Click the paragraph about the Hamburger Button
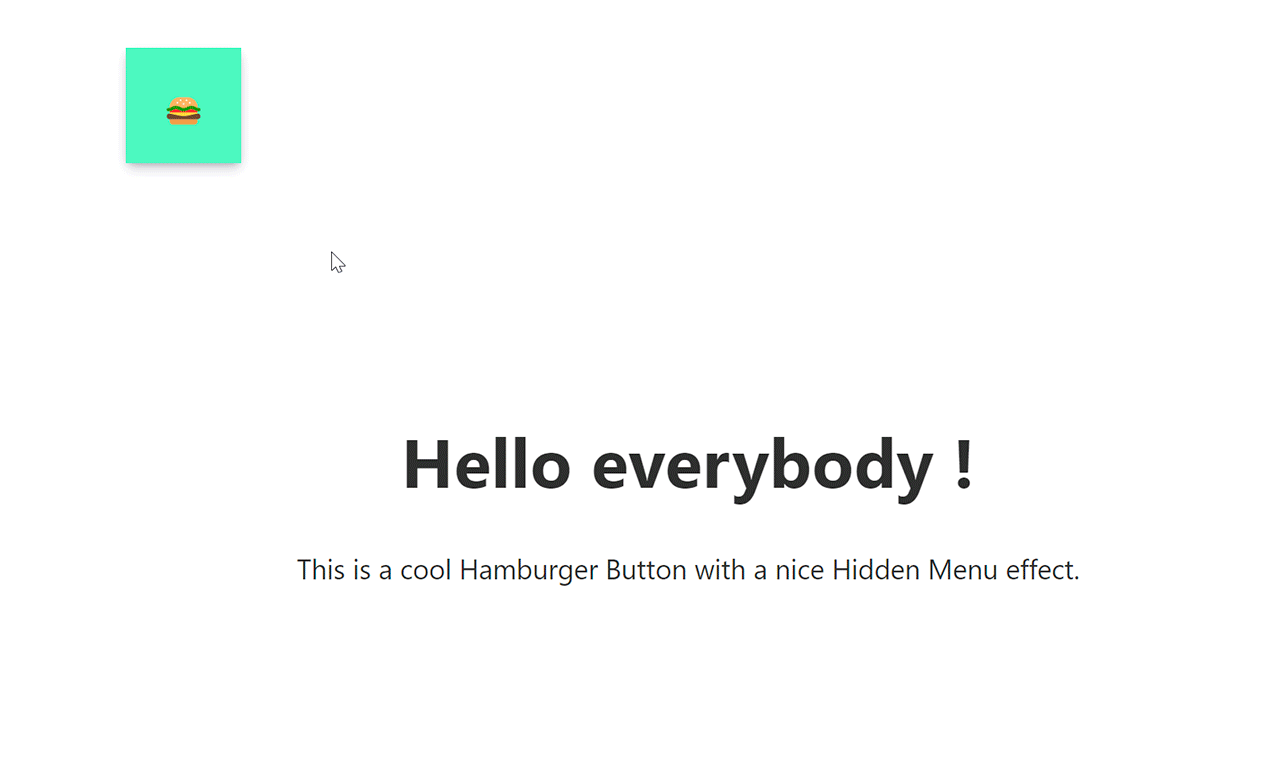Screen dimensions: 1280x764 pos(688,570)
